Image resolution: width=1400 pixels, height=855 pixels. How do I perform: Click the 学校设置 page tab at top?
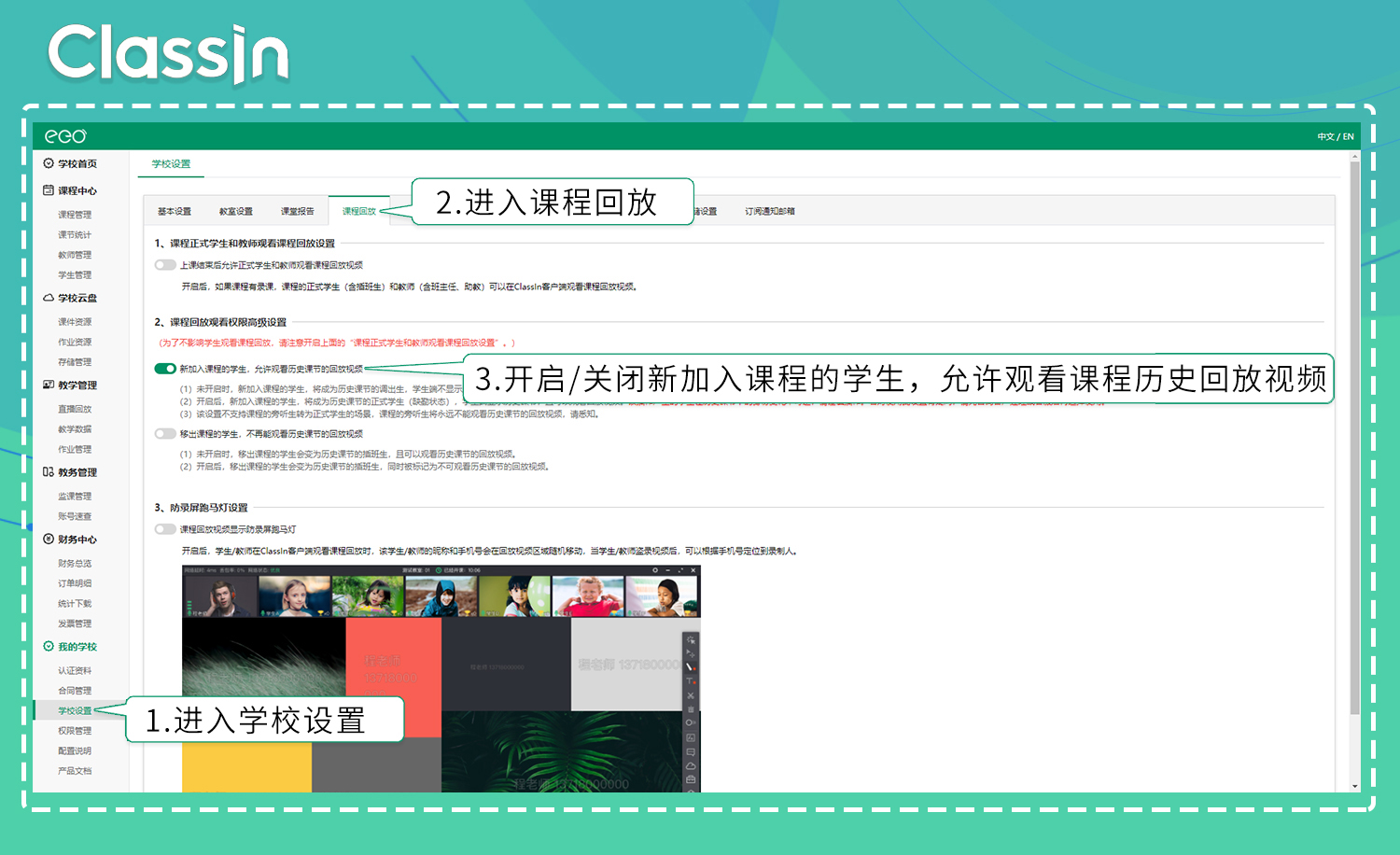[171, 164]
